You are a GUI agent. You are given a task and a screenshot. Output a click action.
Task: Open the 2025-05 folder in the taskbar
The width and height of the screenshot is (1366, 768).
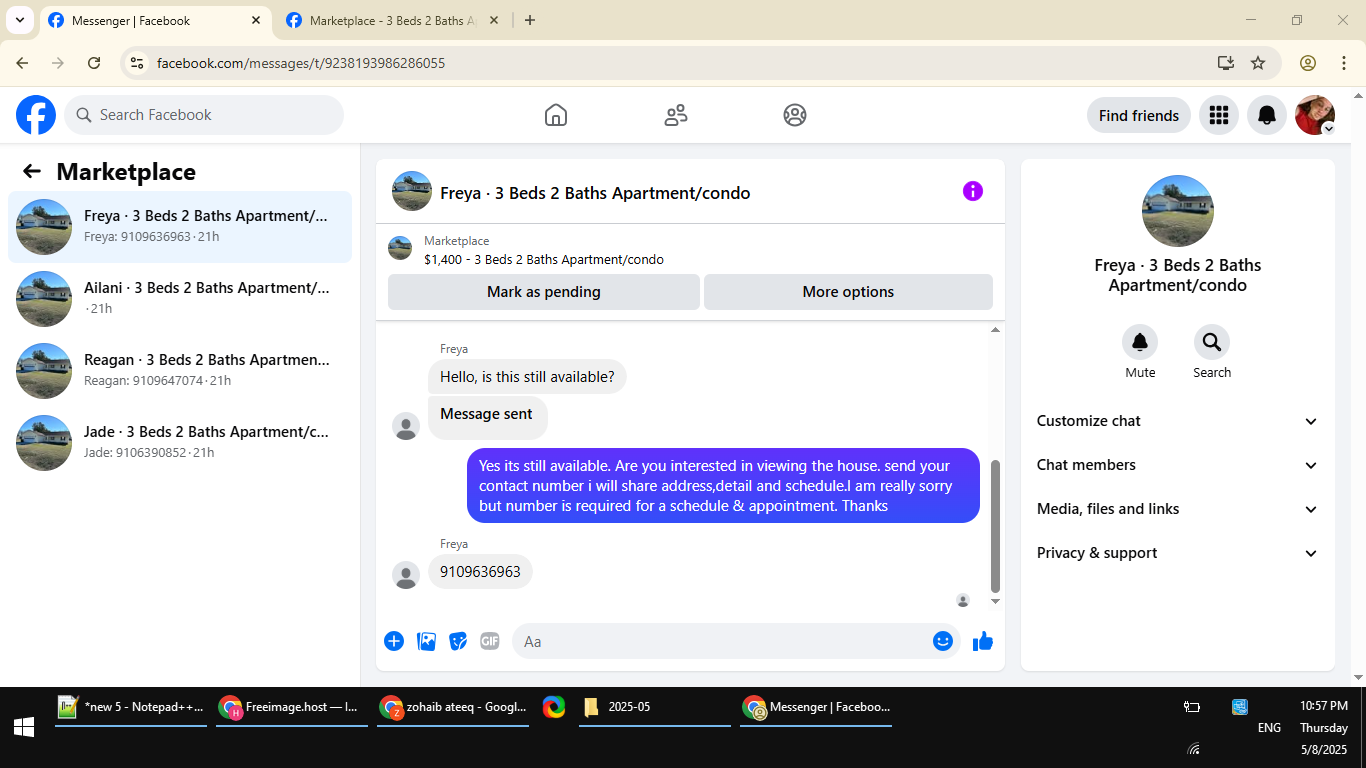pyautogui.click(x=655, y=707)
